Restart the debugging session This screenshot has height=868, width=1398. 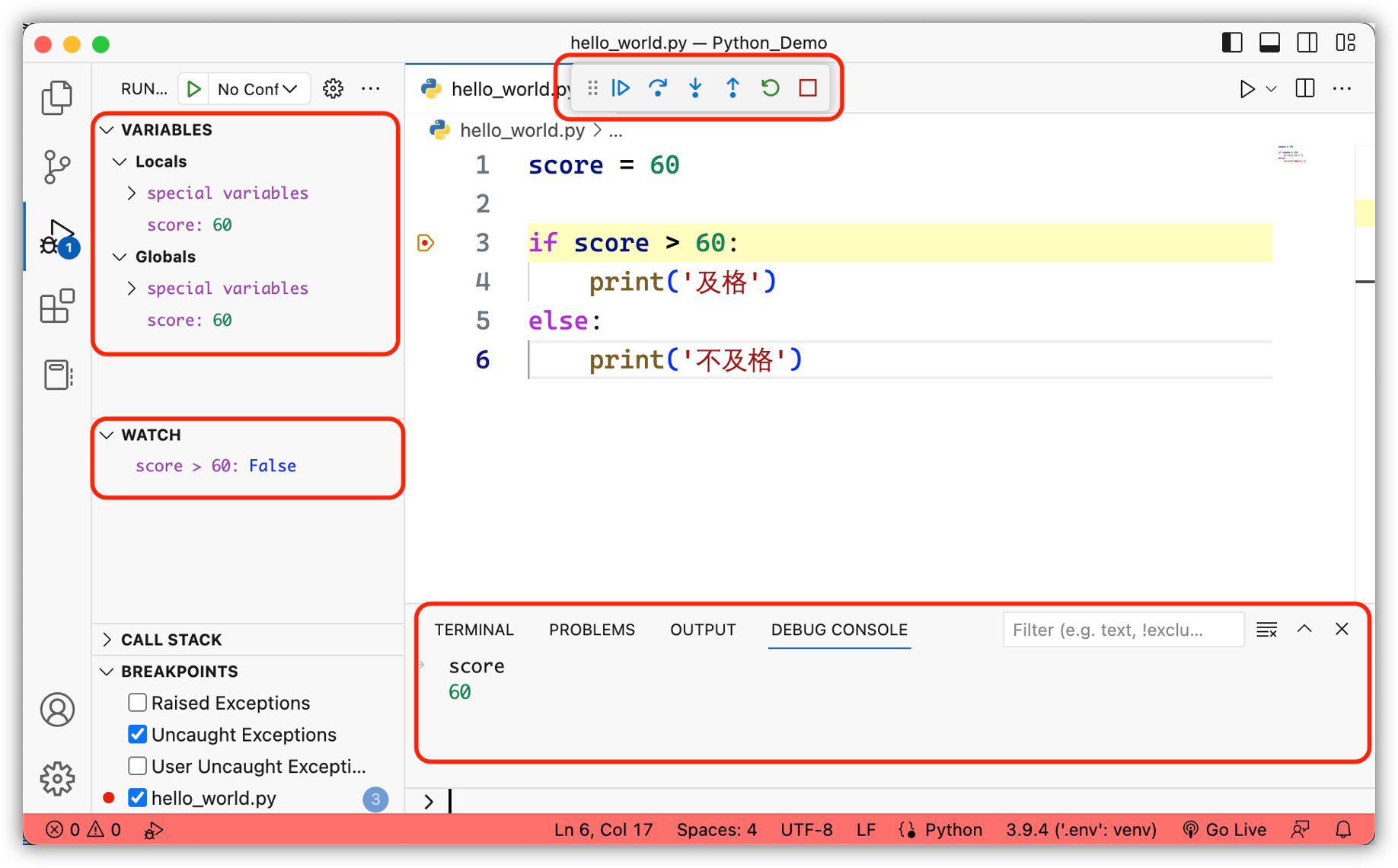click(770, 88)
